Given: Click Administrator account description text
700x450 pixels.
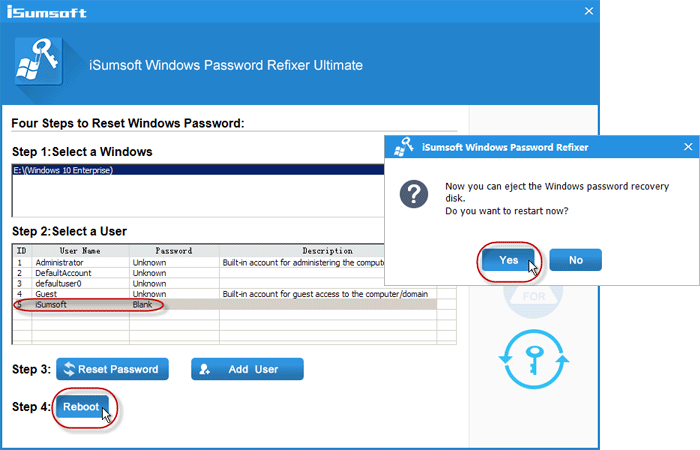Looking at the screenshot, I should 303,262.
